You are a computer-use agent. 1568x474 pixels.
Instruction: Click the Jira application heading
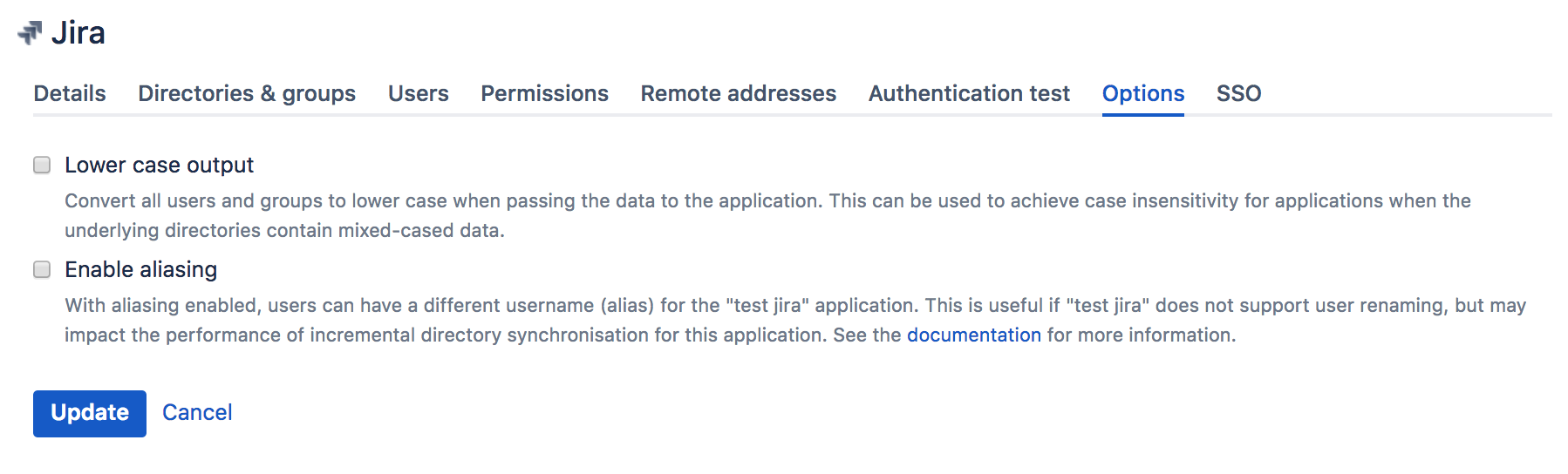78,33
